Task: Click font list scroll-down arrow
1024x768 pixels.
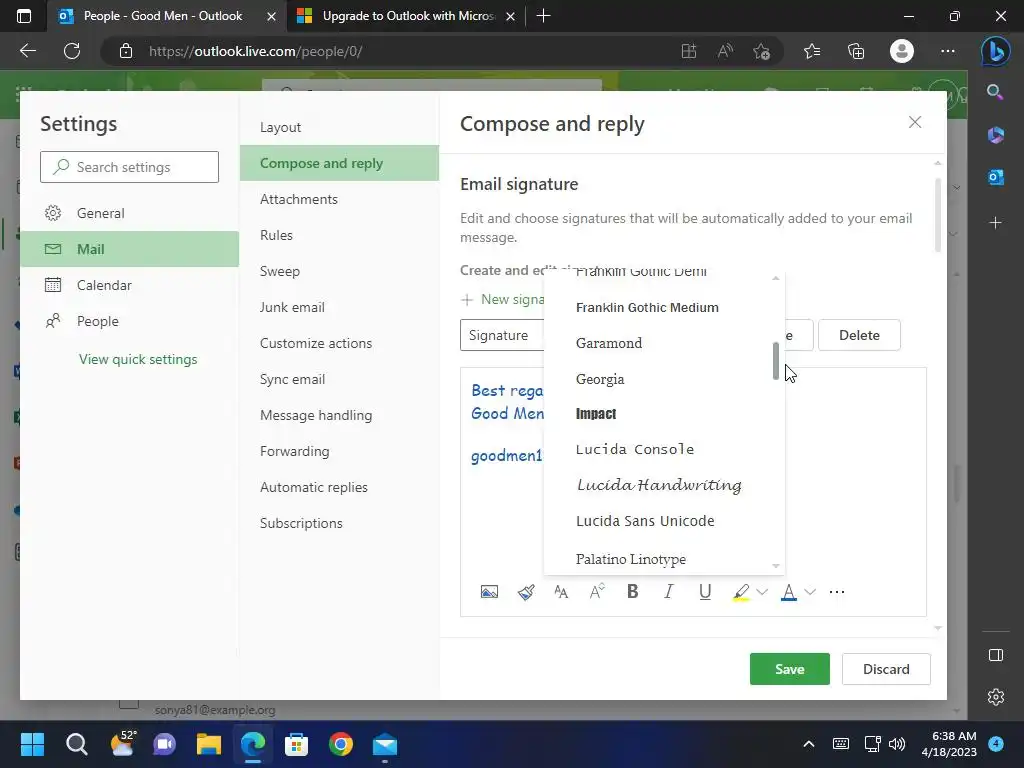Action: pos(776,566)
